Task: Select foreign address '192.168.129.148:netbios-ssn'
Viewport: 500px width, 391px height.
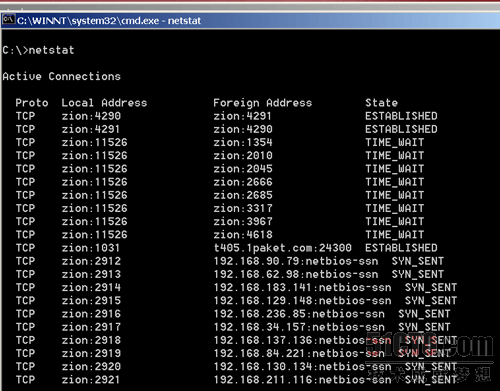Action: coord(302,301)
